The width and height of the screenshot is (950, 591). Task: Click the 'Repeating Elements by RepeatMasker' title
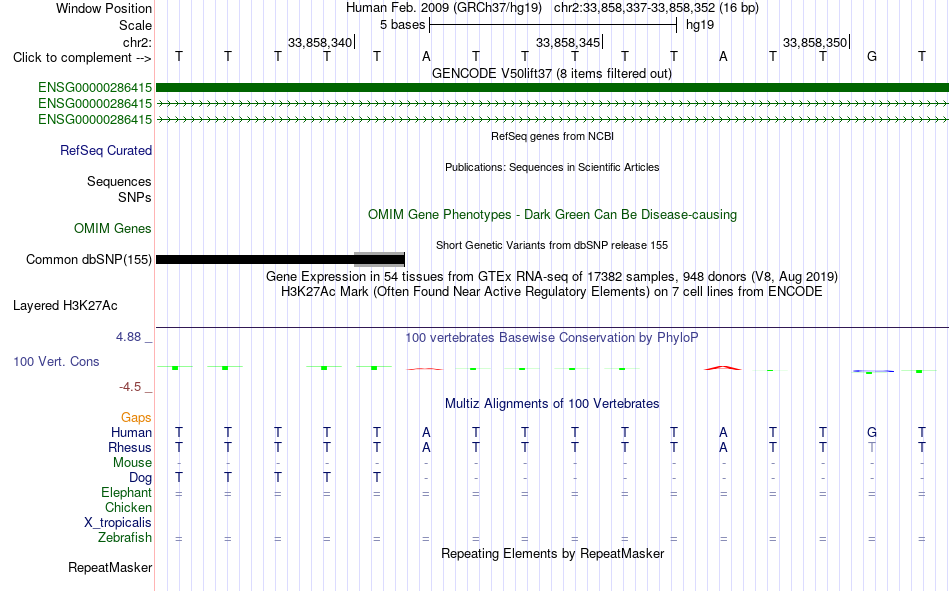pyautogui.click(x=553, y=553)
